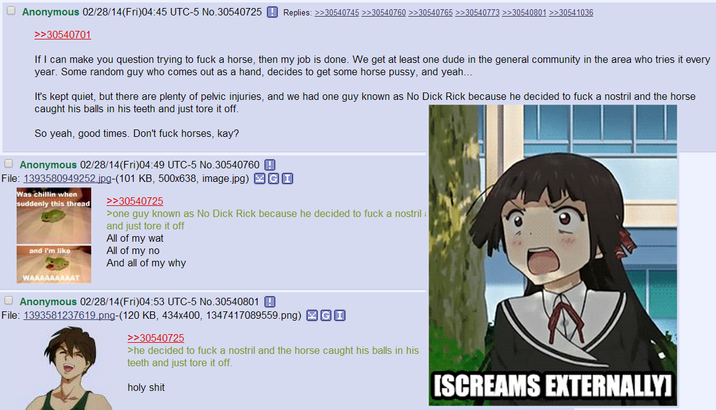The width and height of the screenshot is (716, 410).
Task: Open file link 1393581237619.png
Action: [69, 315]
